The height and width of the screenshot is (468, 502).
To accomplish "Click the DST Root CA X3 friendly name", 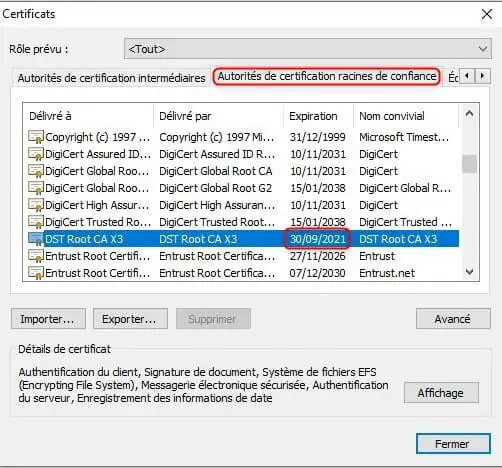I will click(x=398, y=239).
